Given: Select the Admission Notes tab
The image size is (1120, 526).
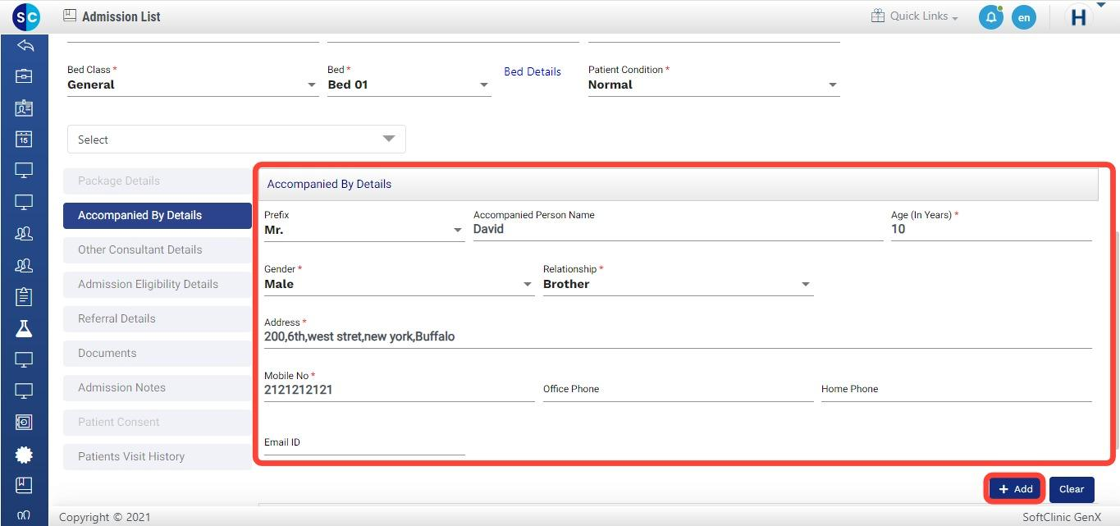Looking at the screenshot, I should pyautogui.click(x=157, y=388).
